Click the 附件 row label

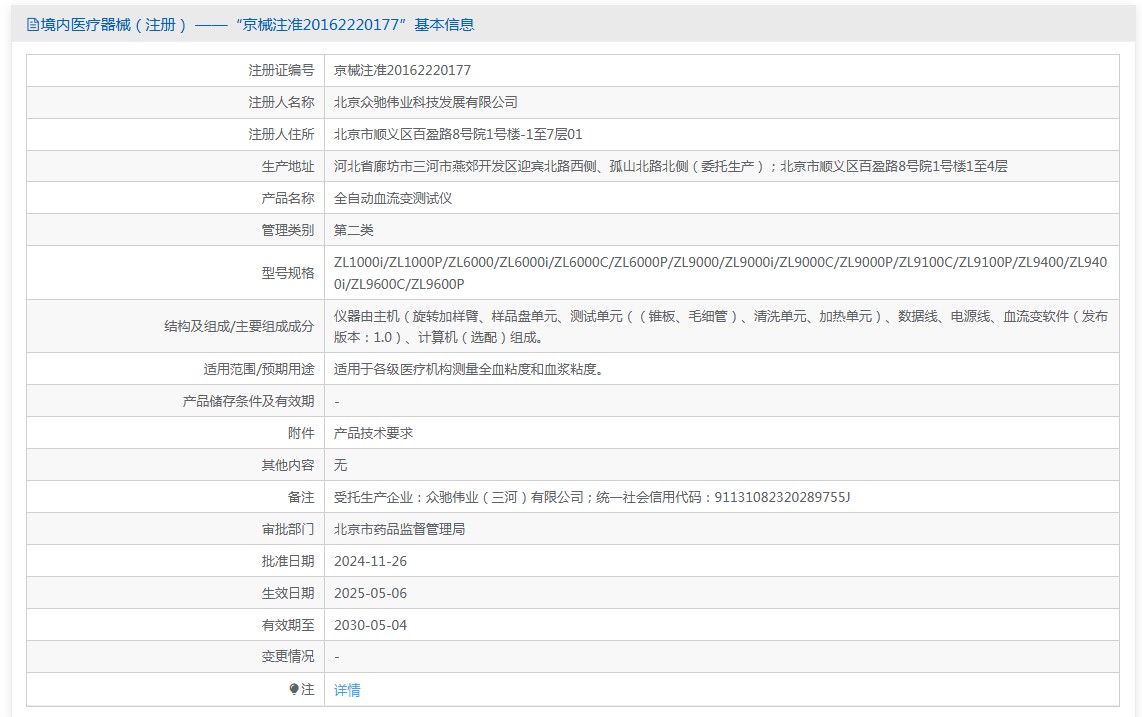[301, 434]
